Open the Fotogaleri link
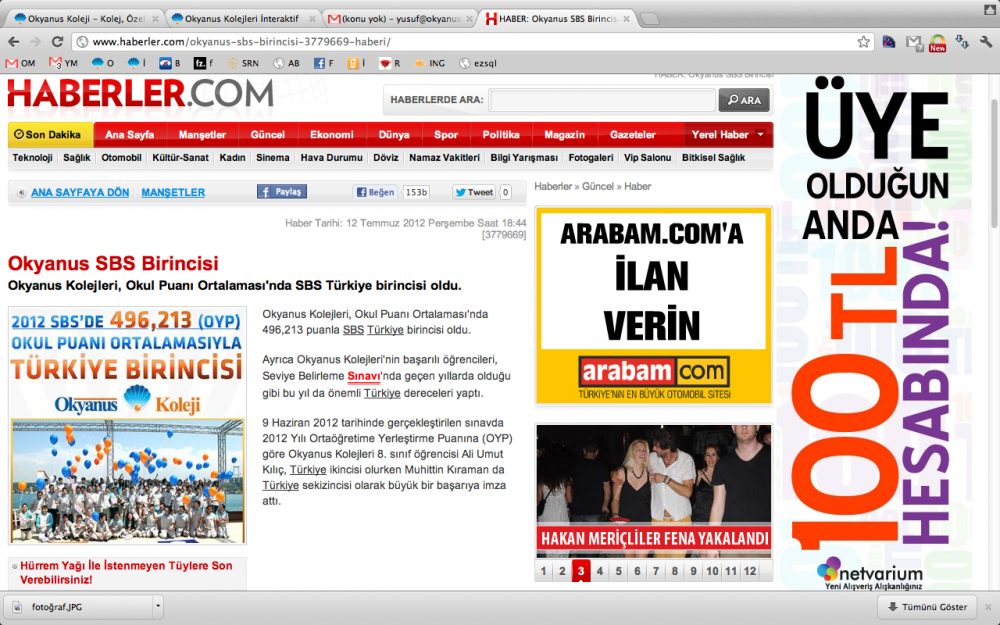Image resolution: width=1000 pixels, height=625 pixels. (591, 158)
